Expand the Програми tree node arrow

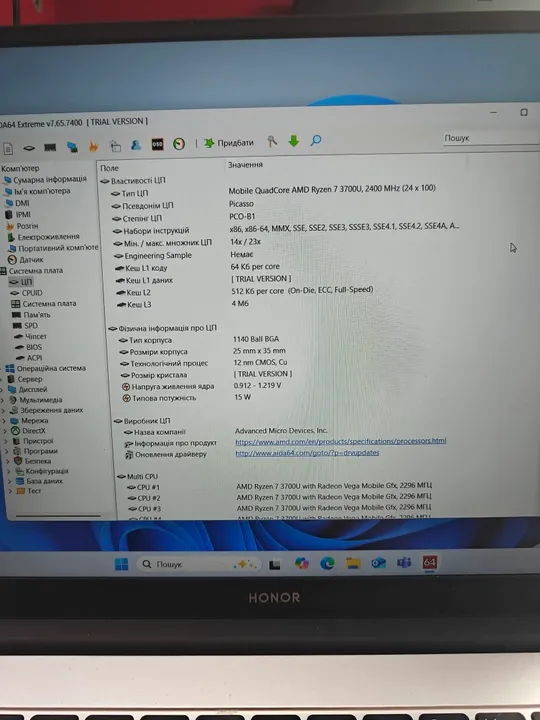coord(7,451)
